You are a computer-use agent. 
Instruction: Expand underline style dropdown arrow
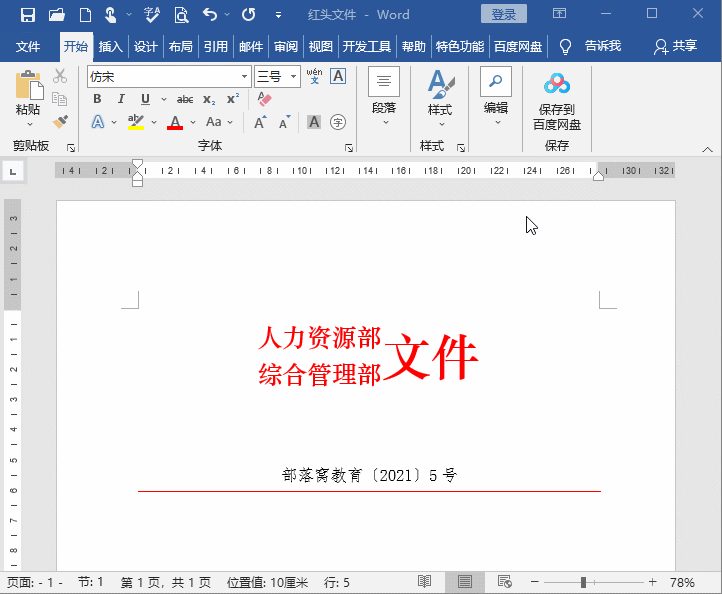click(164, 99)
